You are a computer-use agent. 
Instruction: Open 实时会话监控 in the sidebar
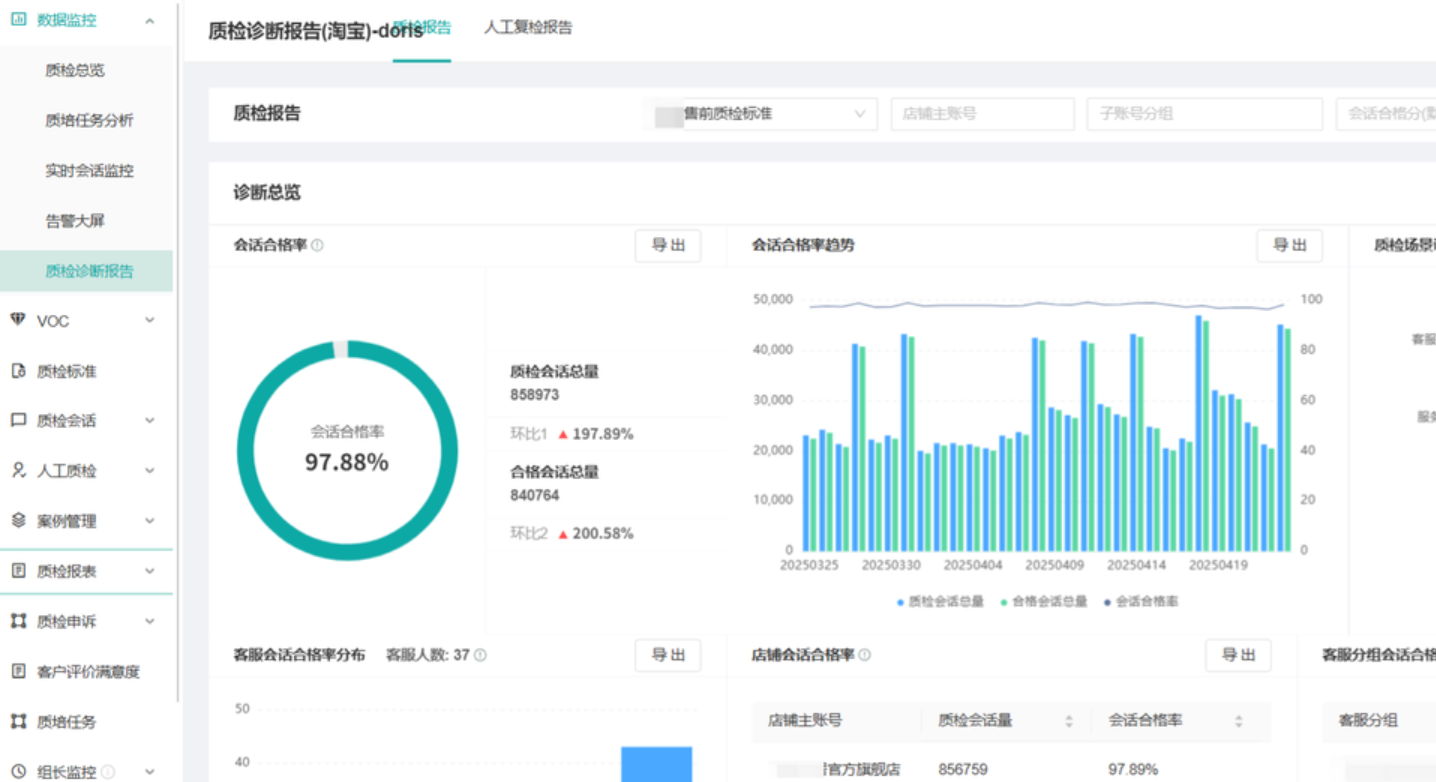coord(89,170)
